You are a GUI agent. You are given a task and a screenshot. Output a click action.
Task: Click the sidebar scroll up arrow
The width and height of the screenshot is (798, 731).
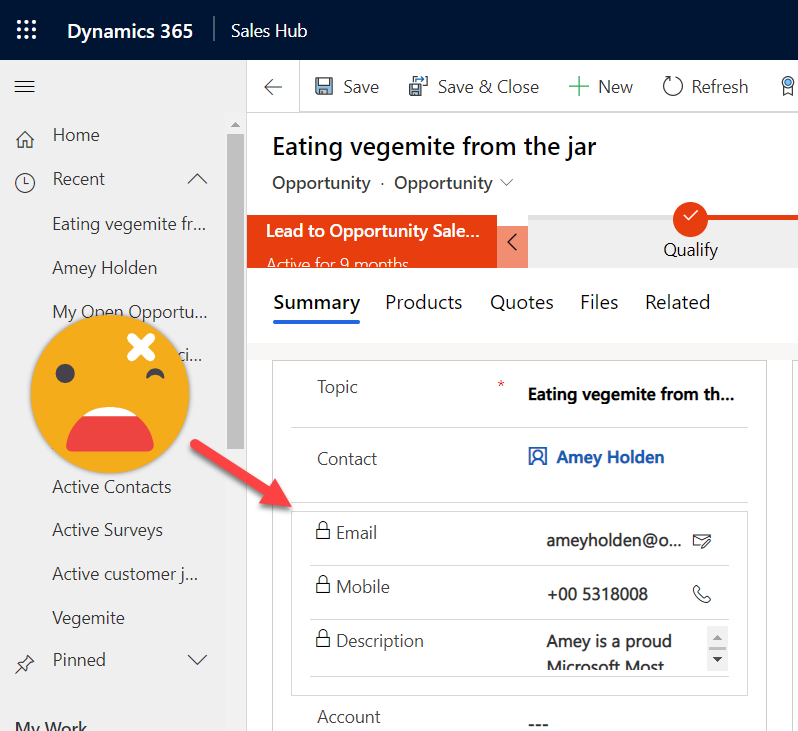click(235, 125)
